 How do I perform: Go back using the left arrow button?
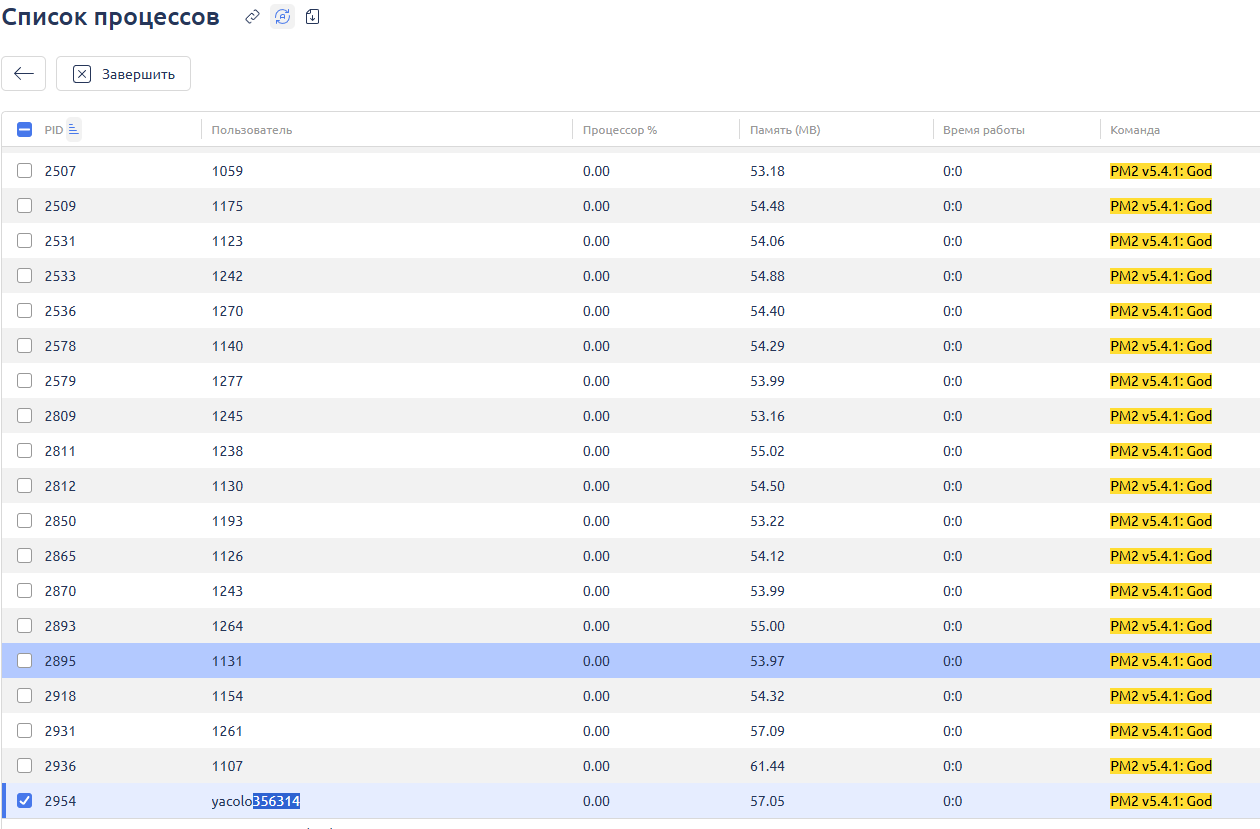(x=24, y=74)
